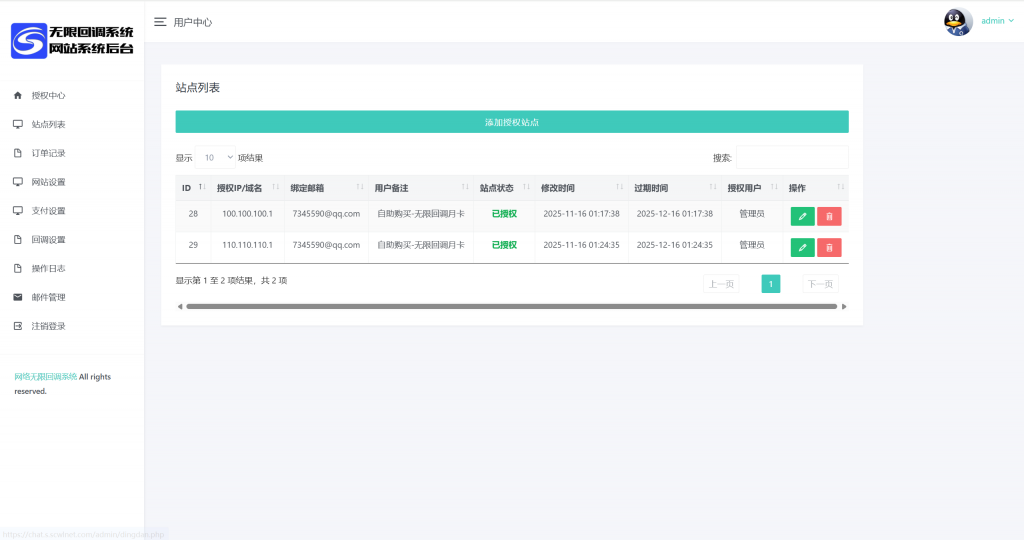Click the table's right scroll arrow
1024x540 pixels.
click(x=844, y=306)
